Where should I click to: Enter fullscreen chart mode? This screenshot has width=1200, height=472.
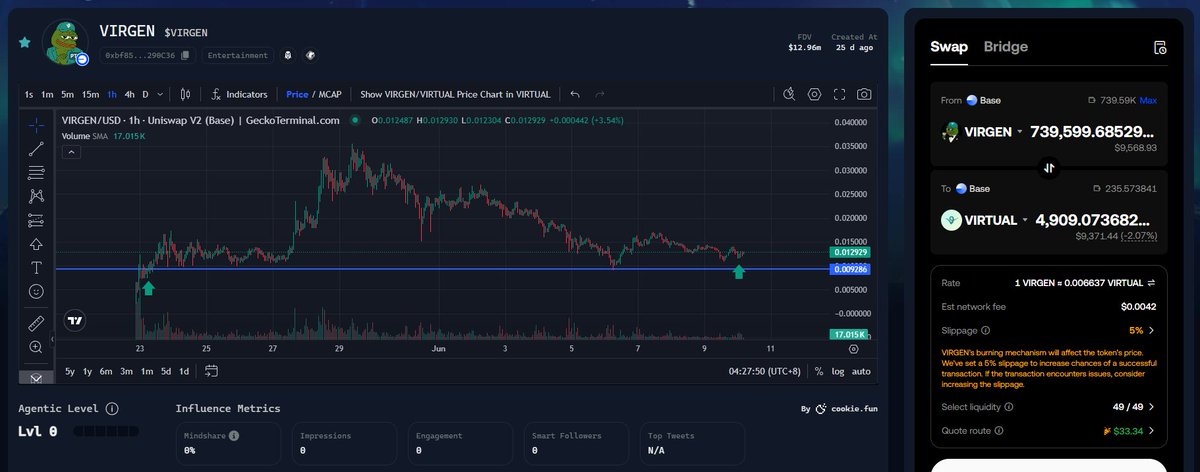839,94
